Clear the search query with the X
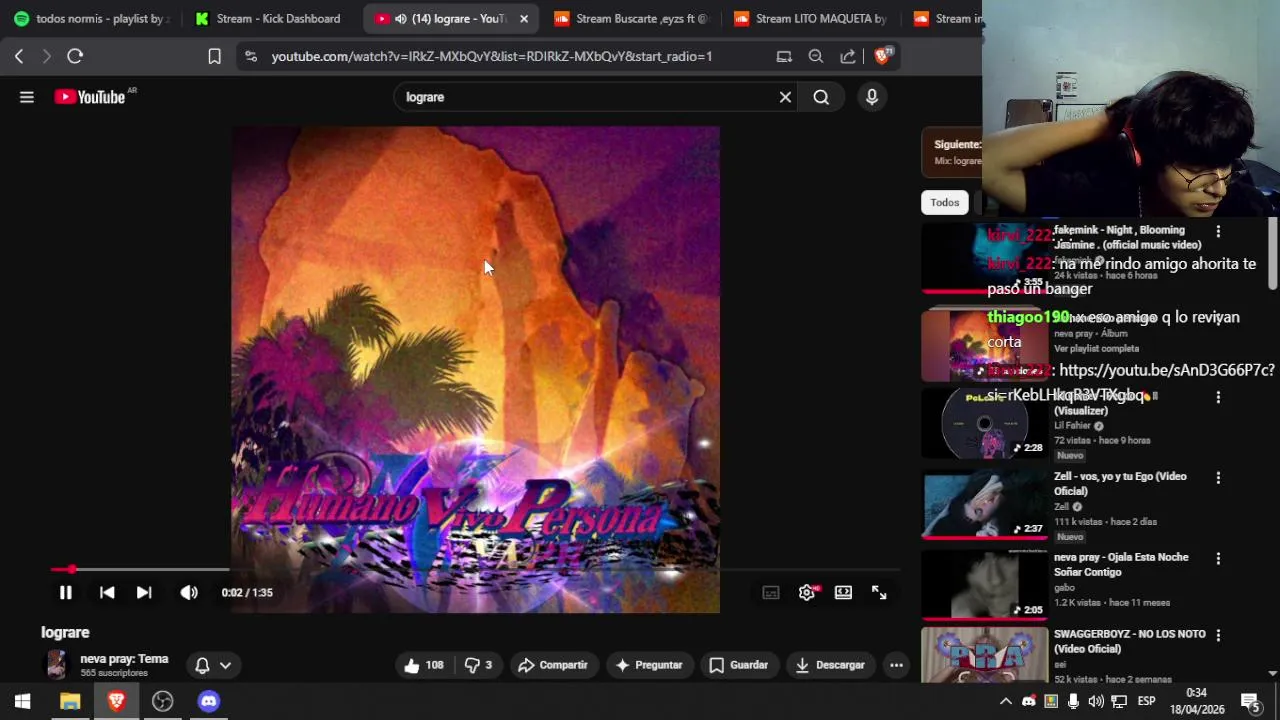Viewport: 1280px width, 720px height. pos(785,97)
